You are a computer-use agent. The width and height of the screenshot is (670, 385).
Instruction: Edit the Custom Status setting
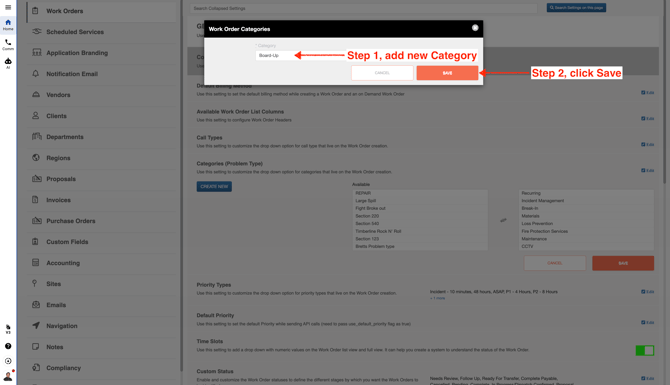647,378
